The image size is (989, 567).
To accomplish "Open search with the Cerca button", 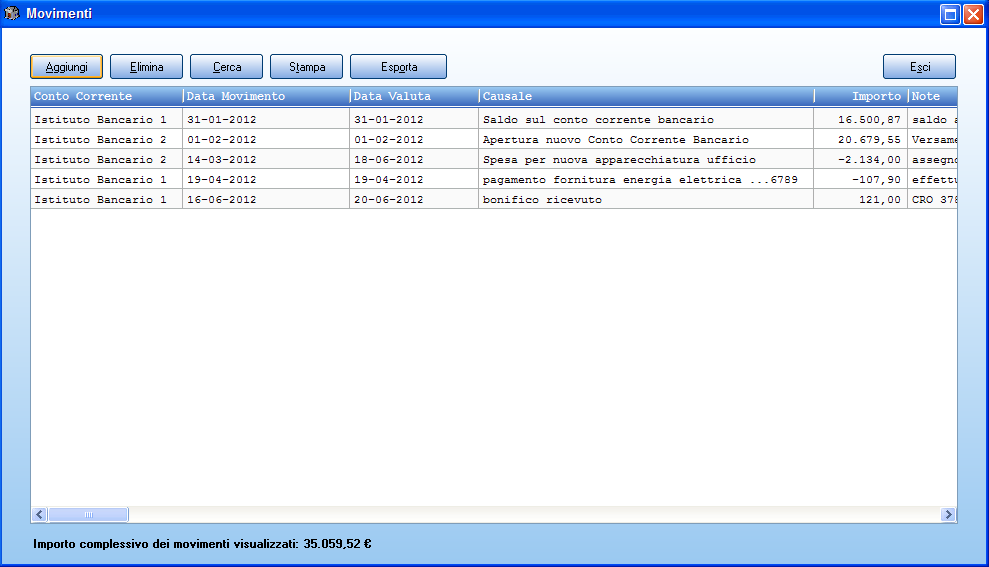I will pos(226,66).
